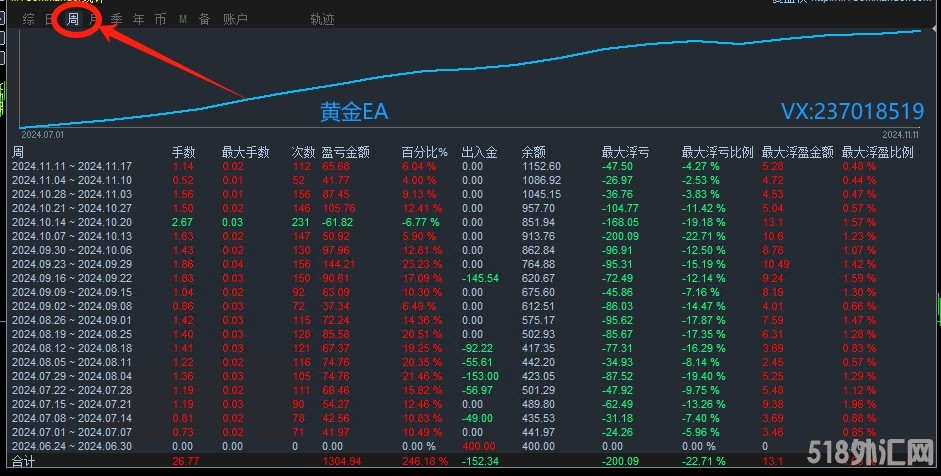The image size is (941, 476).
Task: Select the 2024.10.14 ~ 2024.10.20 week row
Action: click(x=72, y=221)
